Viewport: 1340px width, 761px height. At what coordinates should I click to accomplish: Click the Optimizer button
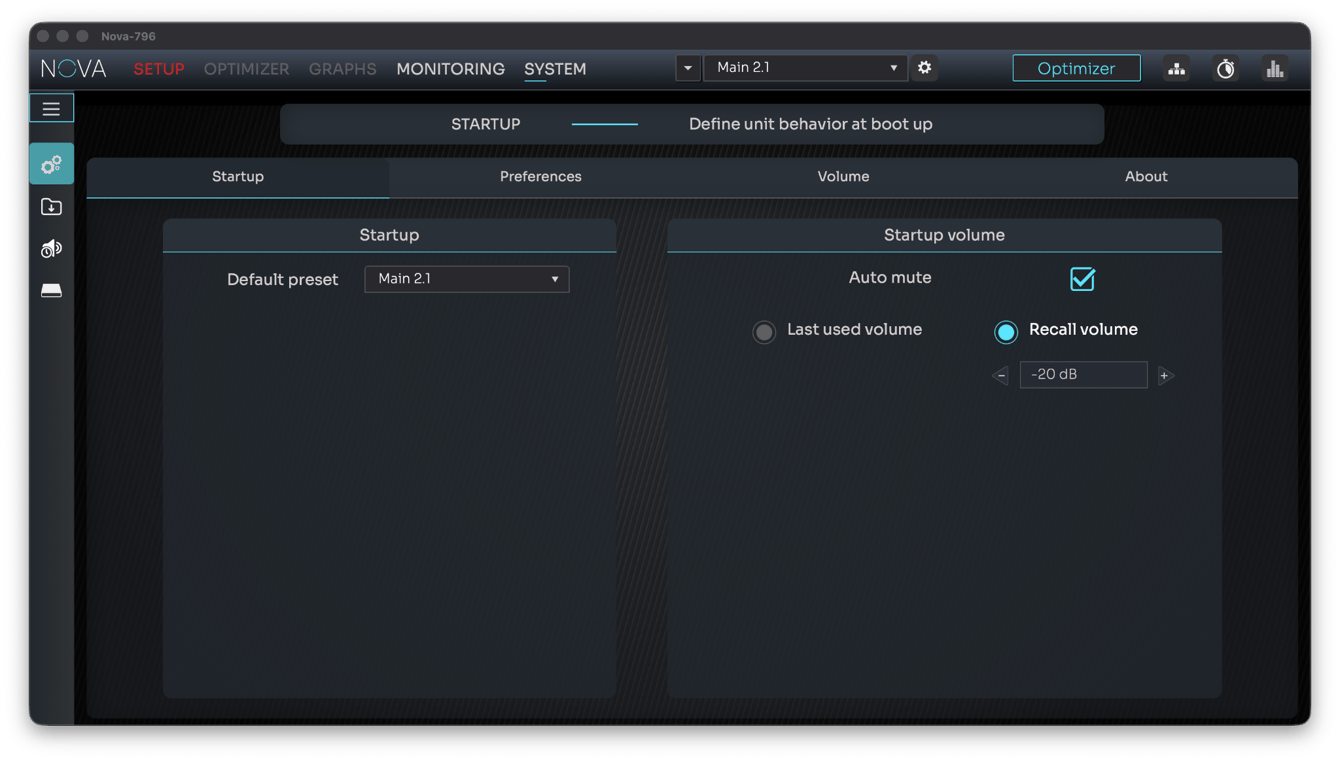1076,68
